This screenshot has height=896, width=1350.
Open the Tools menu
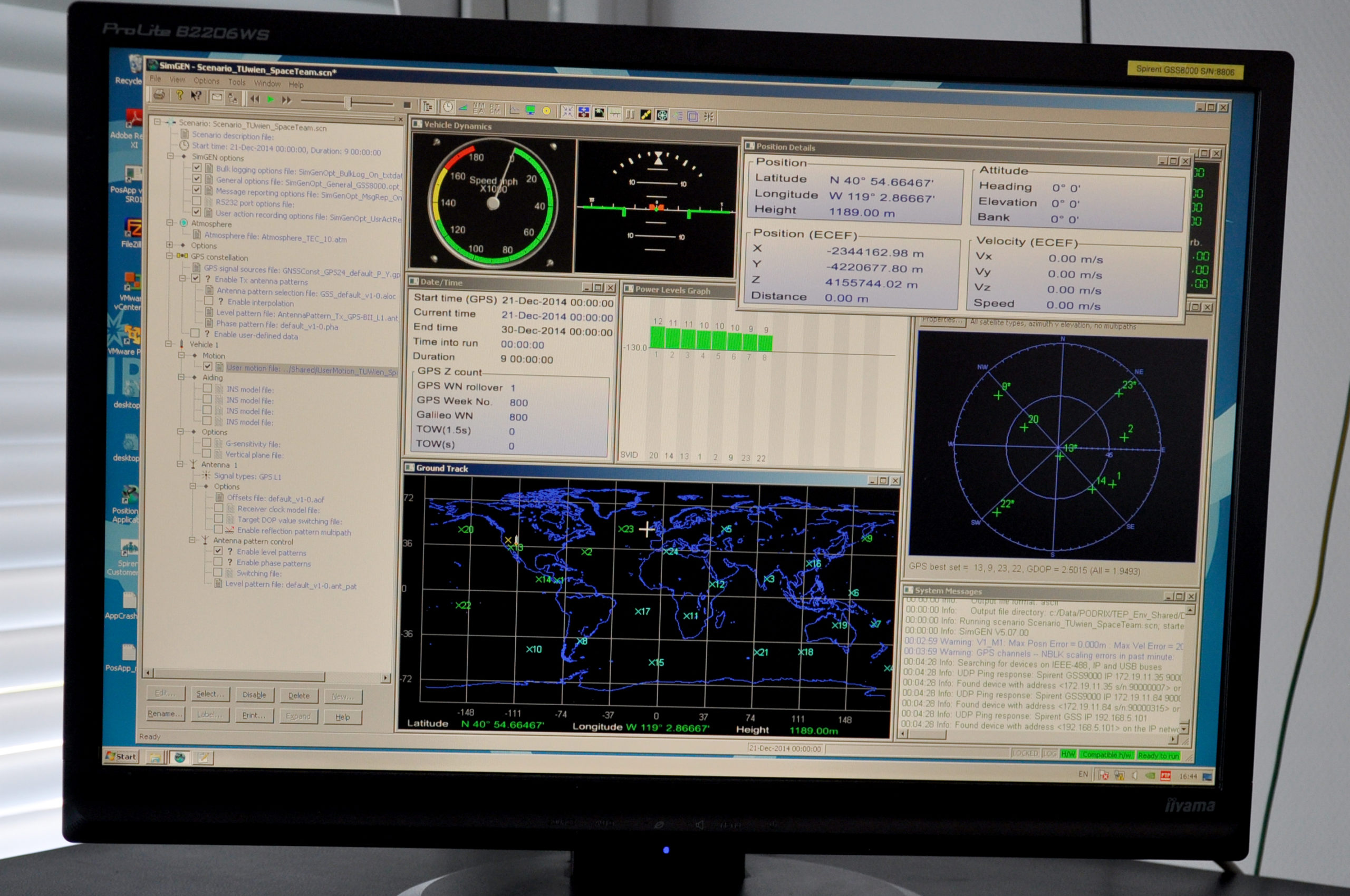[x=237, y=82]
